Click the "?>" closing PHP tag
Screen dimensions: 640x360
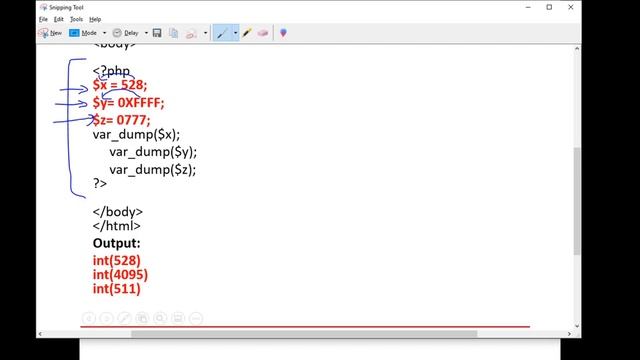(100, 183)
